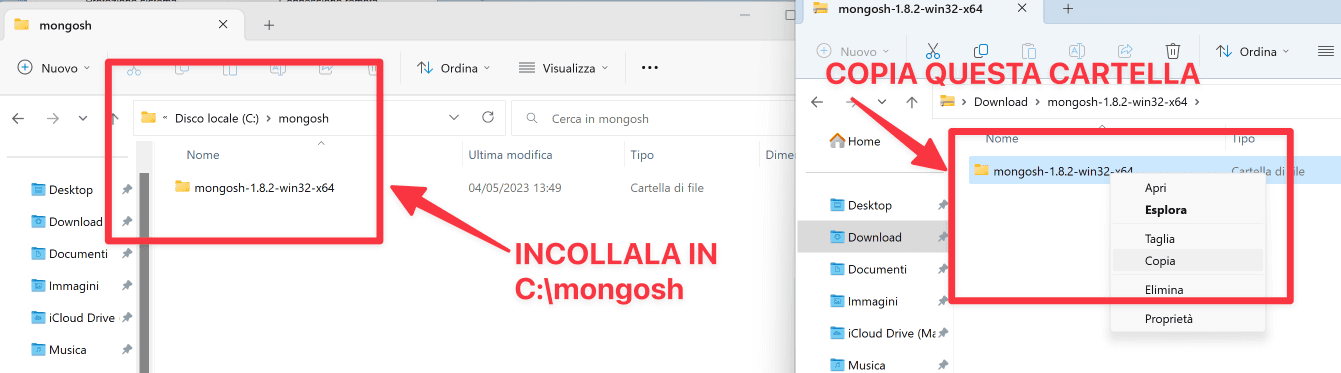Click the date 04/05/2023 13:49
The height and width of the screenshot is (373, 1341).
tap(515, 187)
